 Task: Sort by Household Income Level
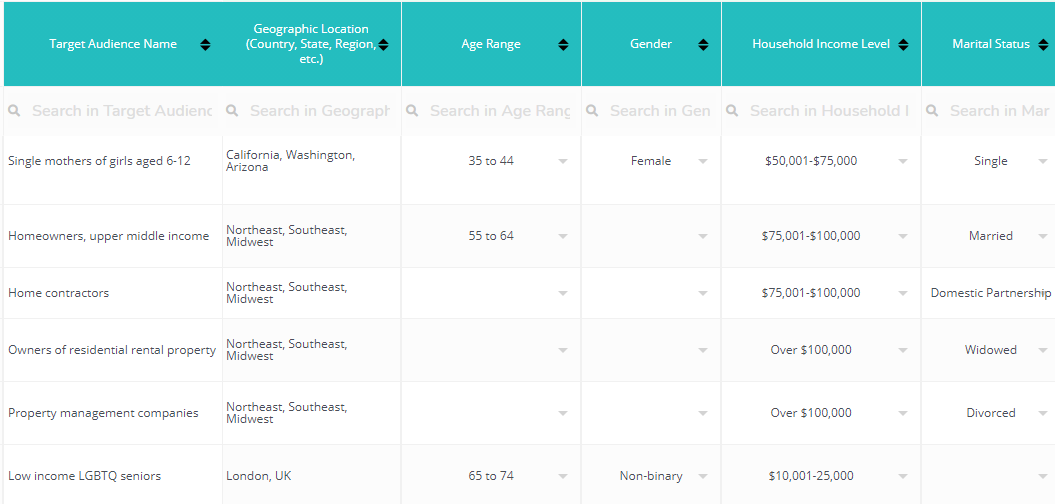pos(904,44)
